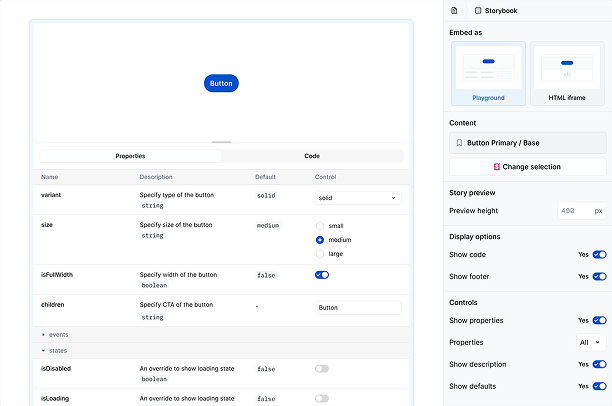Toggle Show code switch
The width and height of the screenshot is (612, 406).
click(600, 255)
